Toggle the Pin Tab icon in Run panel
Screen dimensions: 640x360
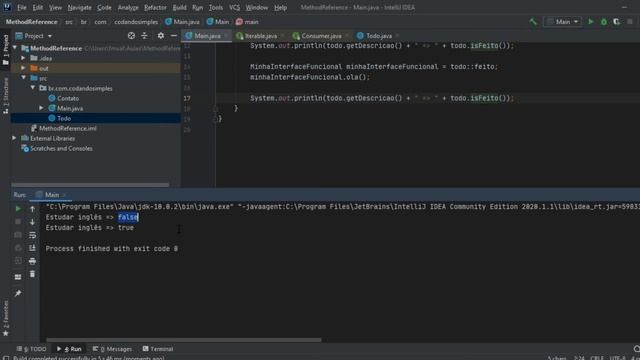(18, 293)
